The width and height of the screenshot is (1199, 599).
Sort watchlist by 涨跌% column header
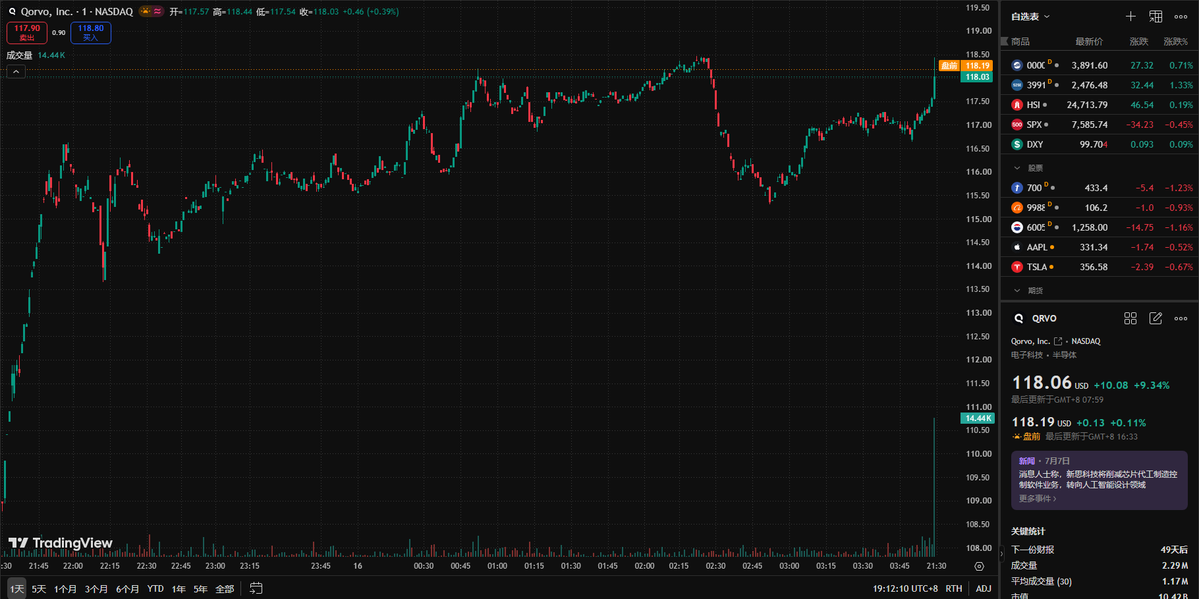click(1175, 41)
